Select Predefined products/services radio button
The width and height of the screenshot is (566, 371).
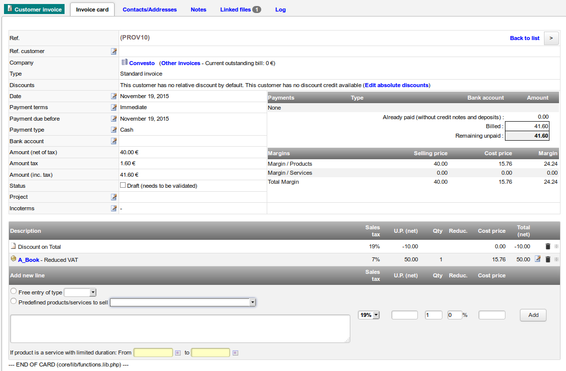[x=13, y=301]
